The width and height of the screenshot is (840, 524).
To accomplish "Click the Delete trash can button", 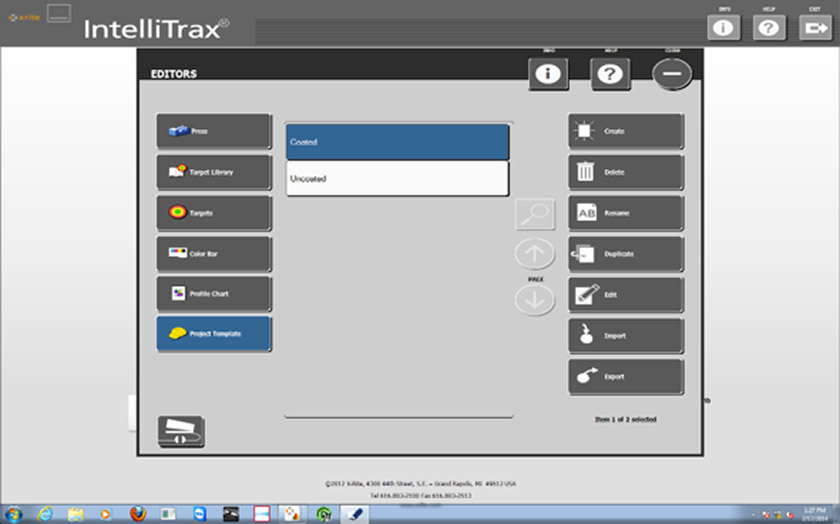I will [626, 172].
